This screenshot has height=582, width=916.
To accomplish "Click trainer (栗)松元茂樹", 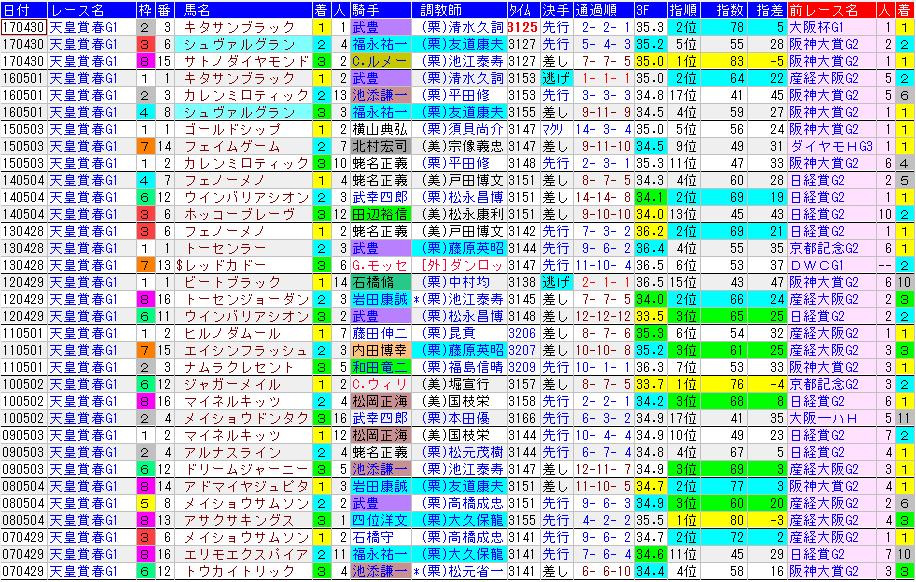I will pyautogui.click(x=462, y=452).
